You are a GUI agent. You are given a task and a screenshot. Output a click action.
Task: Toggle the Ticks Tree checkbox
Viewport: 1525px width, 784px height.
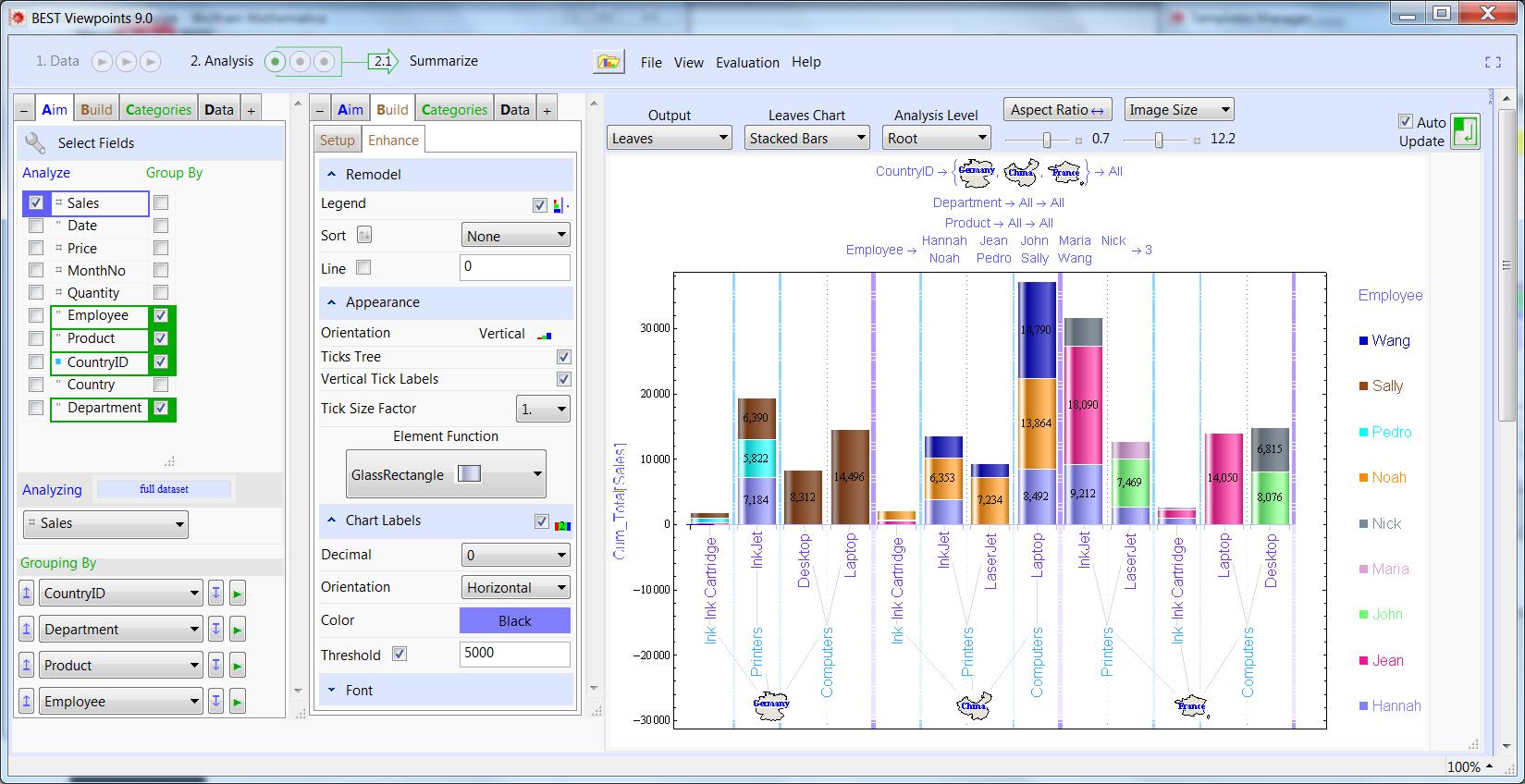pyautogui.click(x=563, y=357)
